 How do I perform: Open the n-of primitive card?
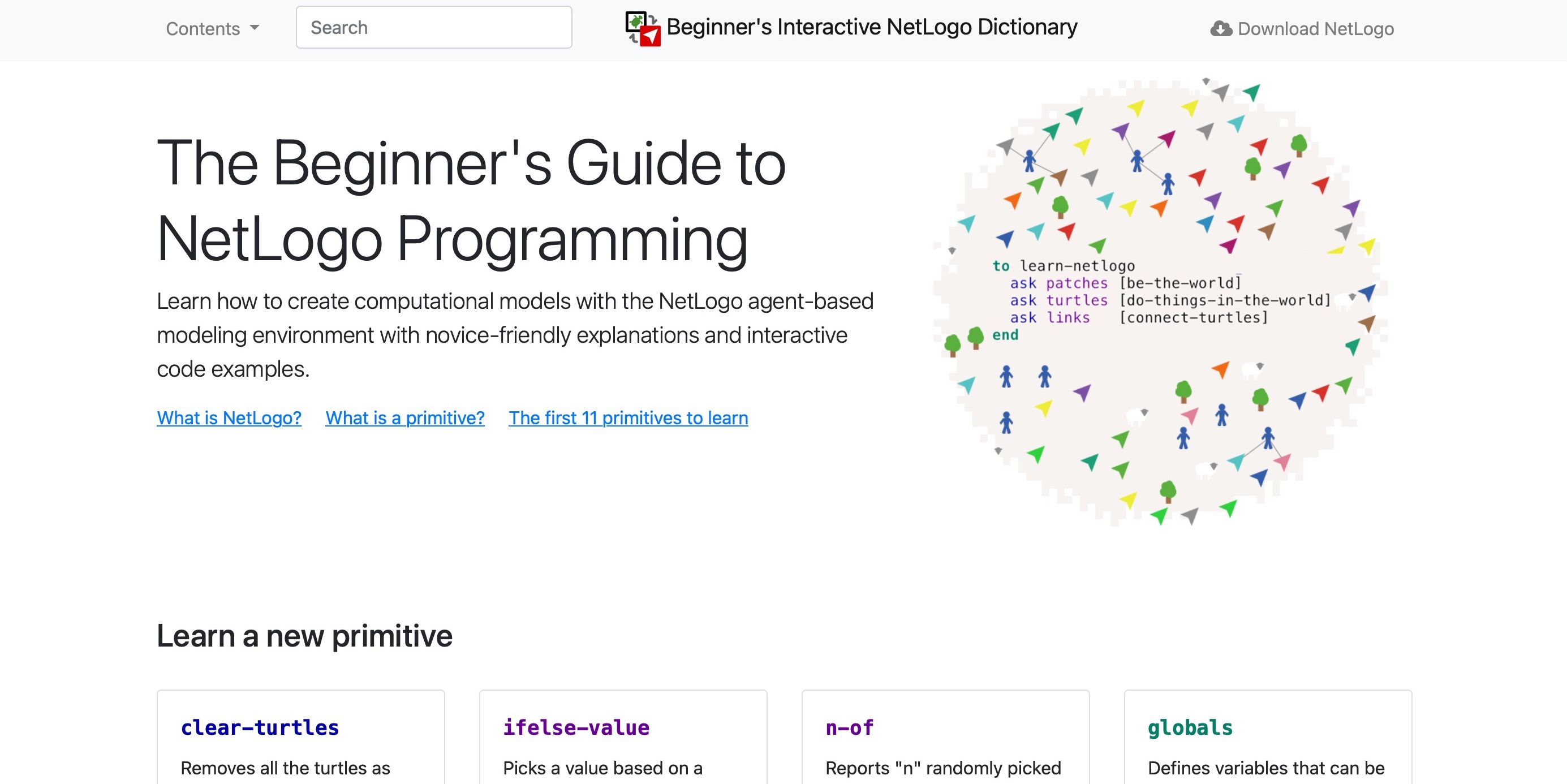click(x=849, y=727)
